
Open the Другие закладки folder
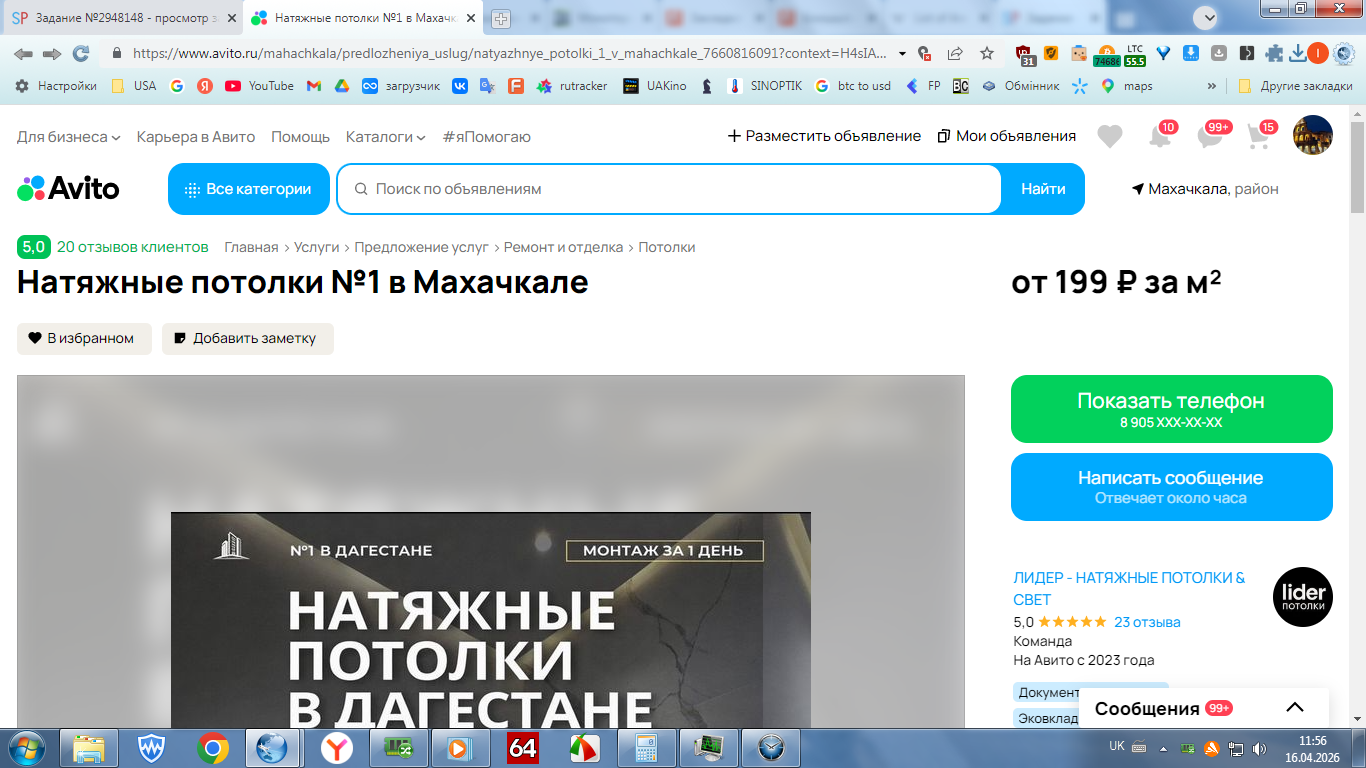click(1295, 86)
